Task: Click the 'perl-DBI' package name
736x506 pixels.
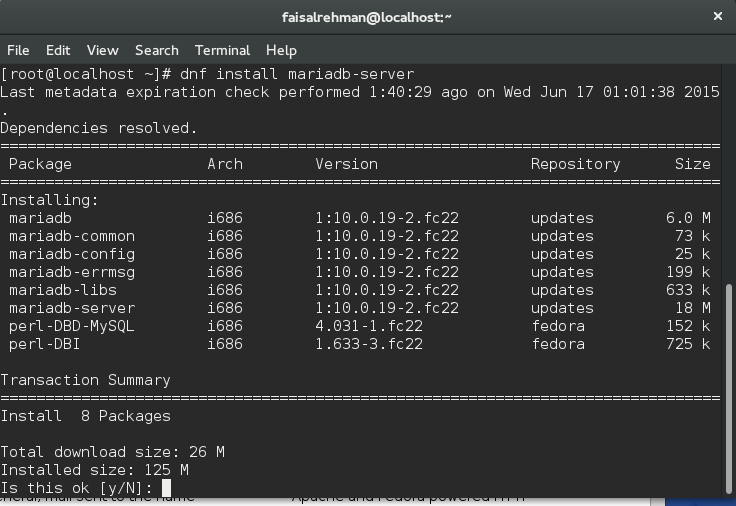Action: [x=45, y=344]
